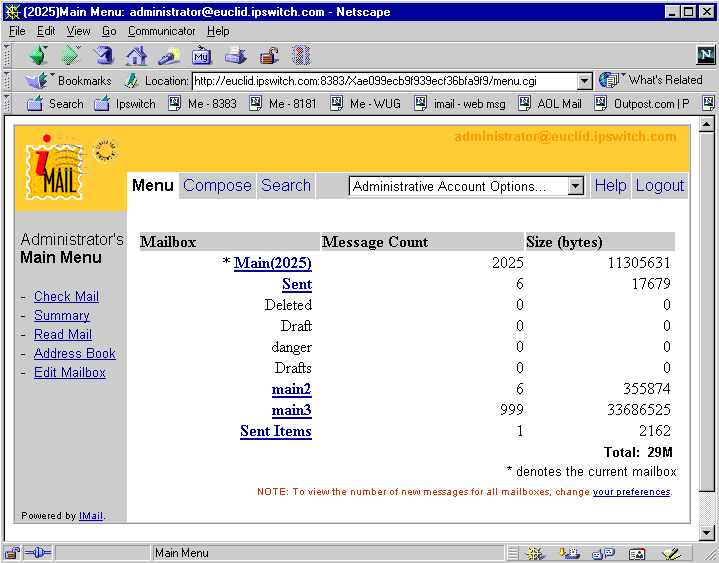The image size is (719, 563).
Task: Open the Me - 8383 bookmark
Action: click(x=202, y=104)
